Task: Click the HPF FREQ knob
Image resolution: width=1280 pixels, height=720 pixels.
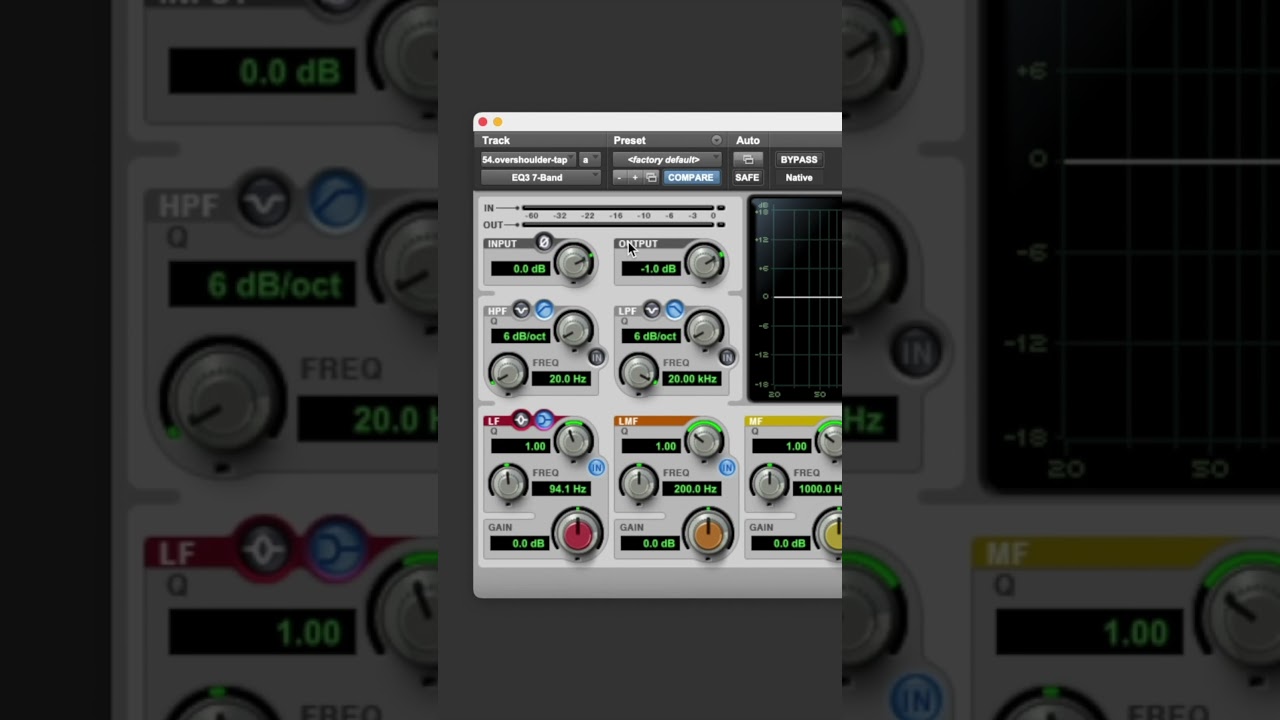Action: [x=508, y=373]
